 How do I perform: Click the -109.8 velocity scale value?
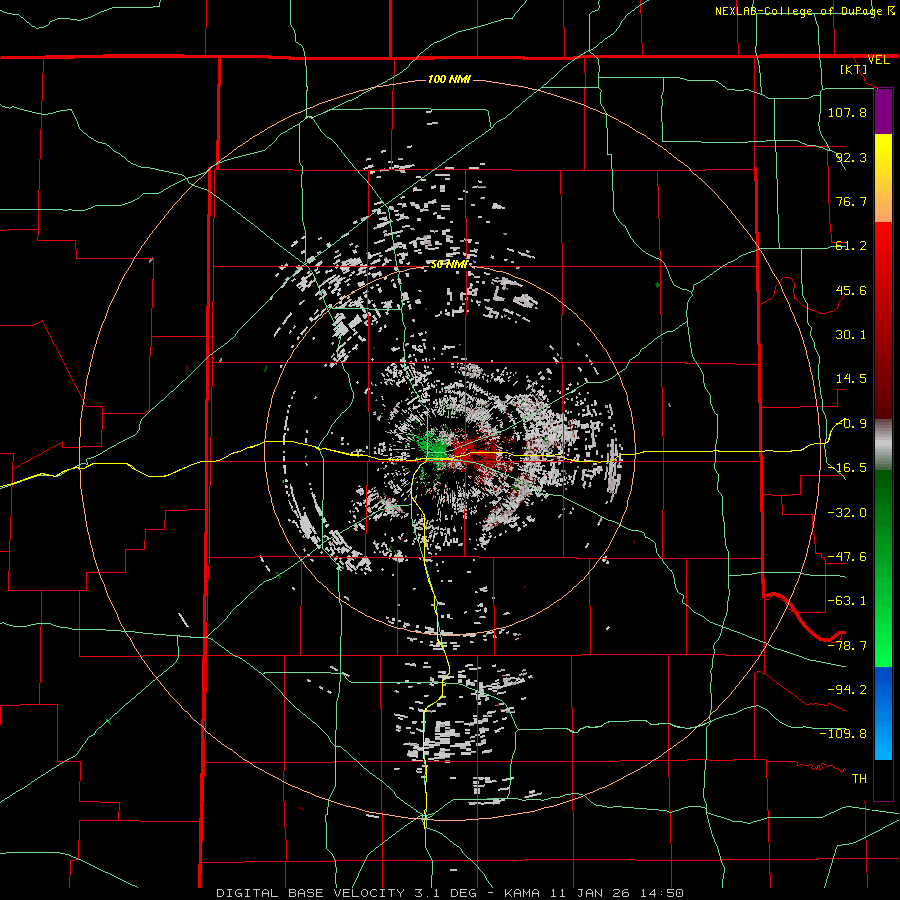coord(843,734)
